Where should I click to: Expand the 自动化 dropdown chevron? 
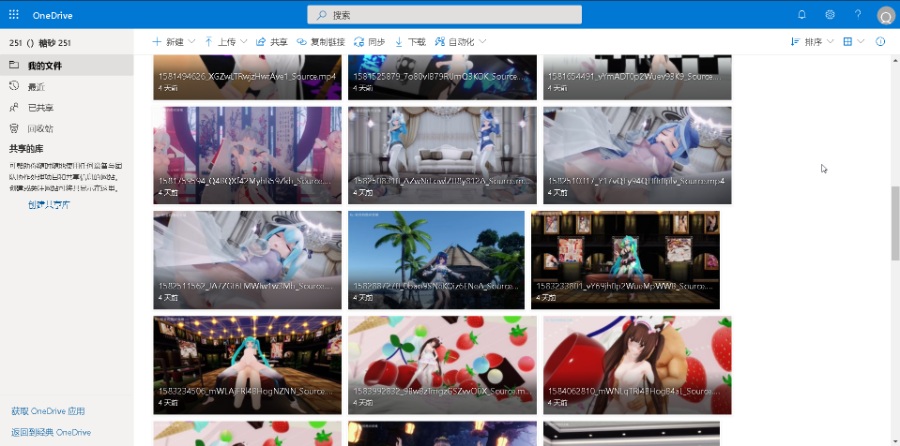pos(482,42)
